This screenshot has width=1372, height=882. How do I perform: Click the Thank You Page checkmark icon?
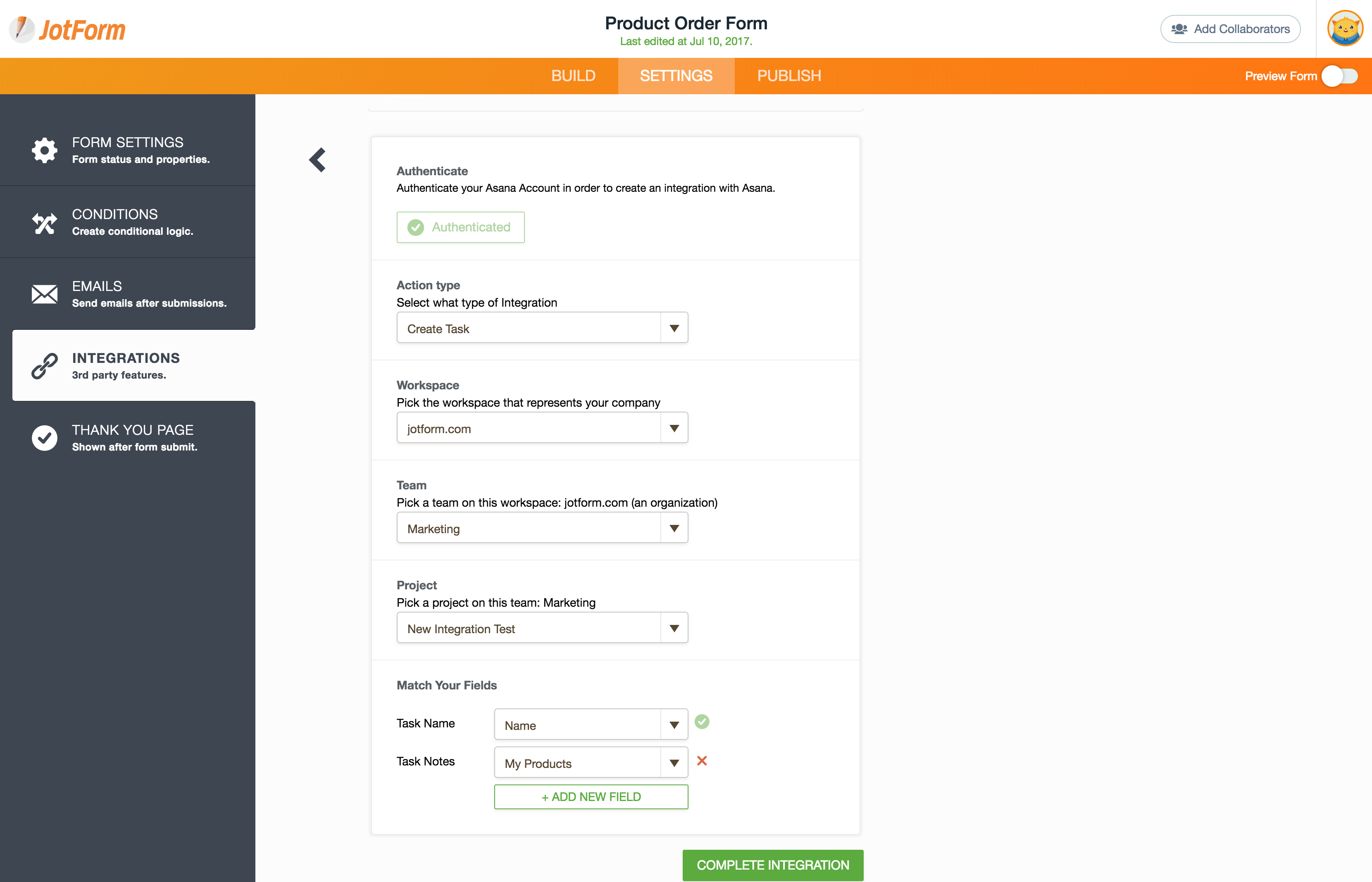pos(44,438)
